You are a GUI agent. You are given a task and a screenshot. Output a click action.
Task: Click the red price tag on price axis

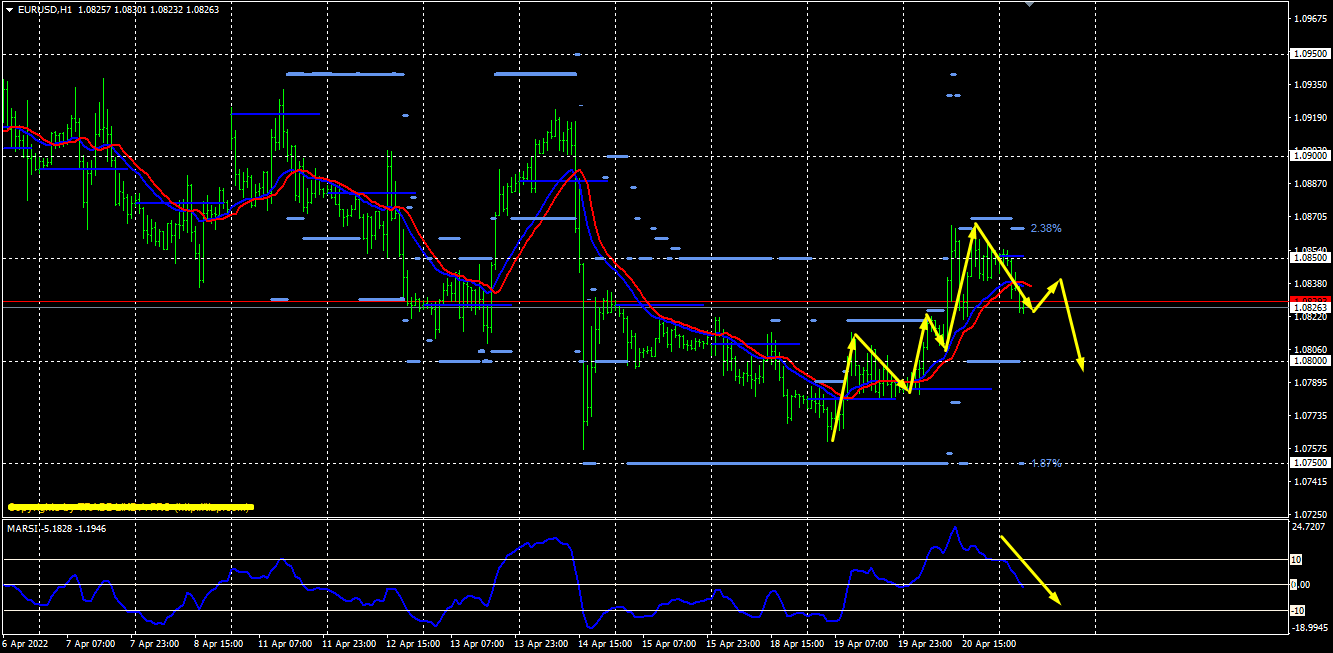1311,299
